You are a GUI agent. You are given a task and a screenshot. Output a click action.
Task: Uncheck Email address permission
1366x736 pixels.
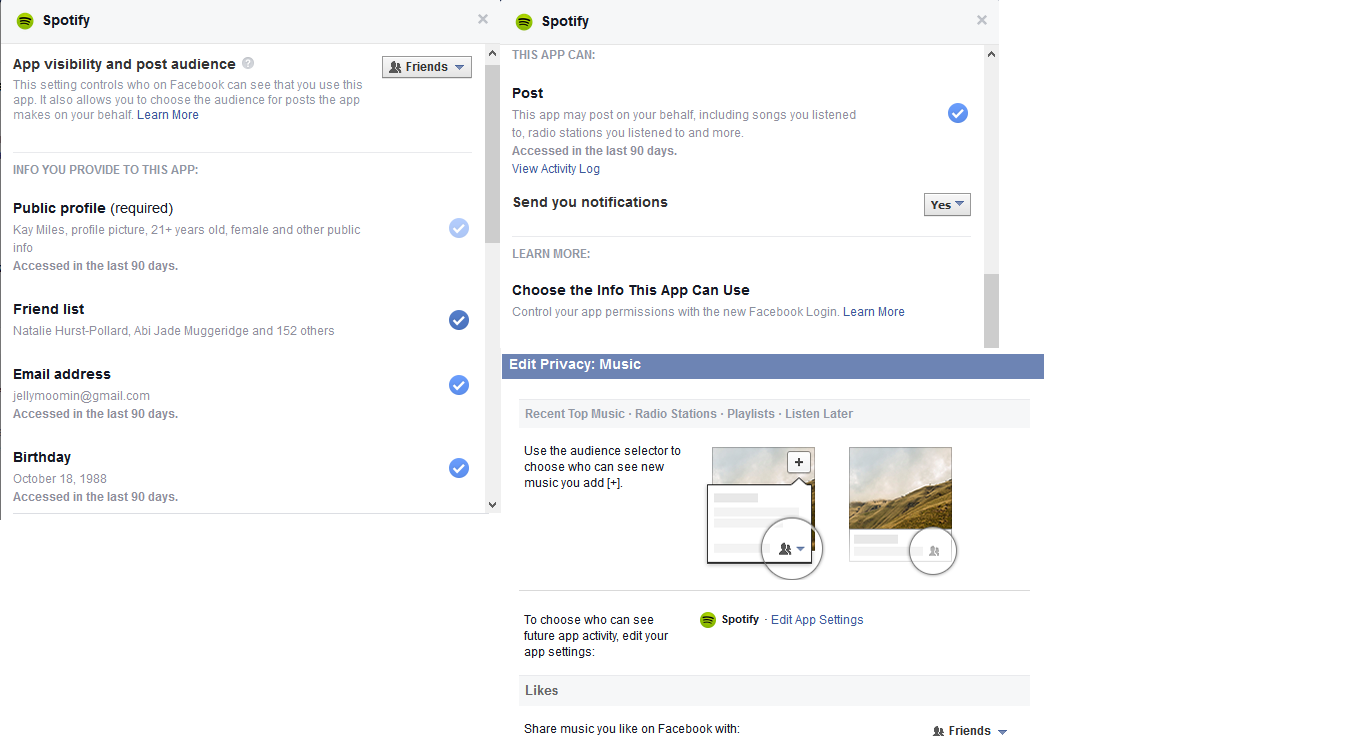pyautogui.click(x=459, y=385)
